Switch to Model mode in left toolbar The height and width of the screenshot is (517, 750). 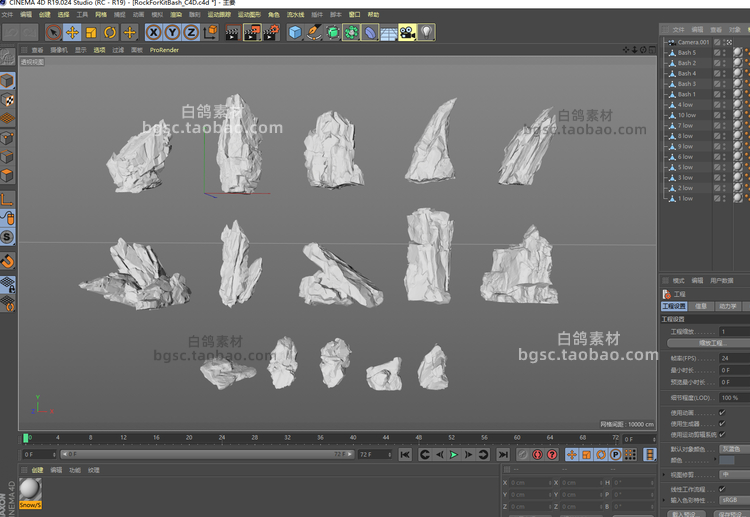point(7,80)
